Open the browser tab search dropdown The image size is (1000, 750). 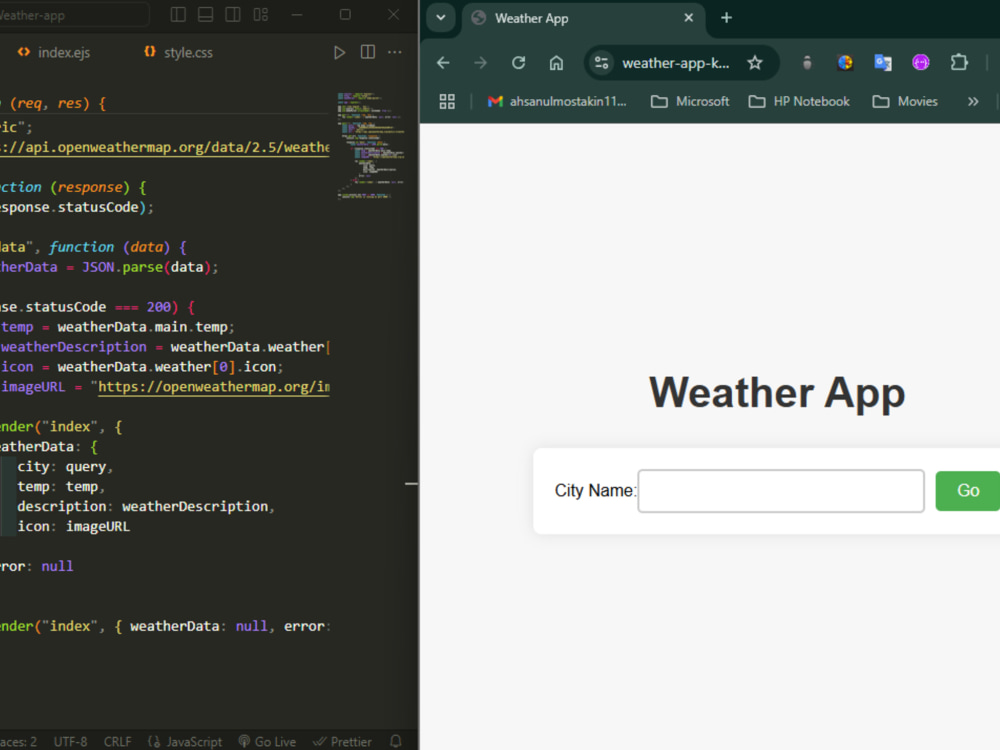pos(441,18)
